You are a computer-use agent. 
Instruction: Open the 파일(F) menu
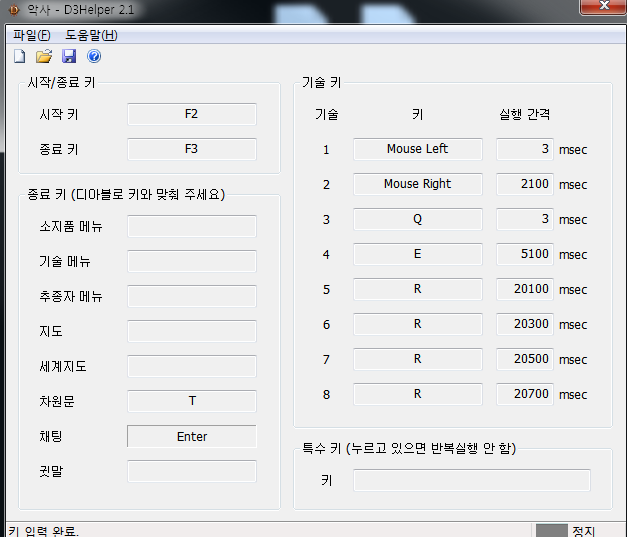click(32, 35)
